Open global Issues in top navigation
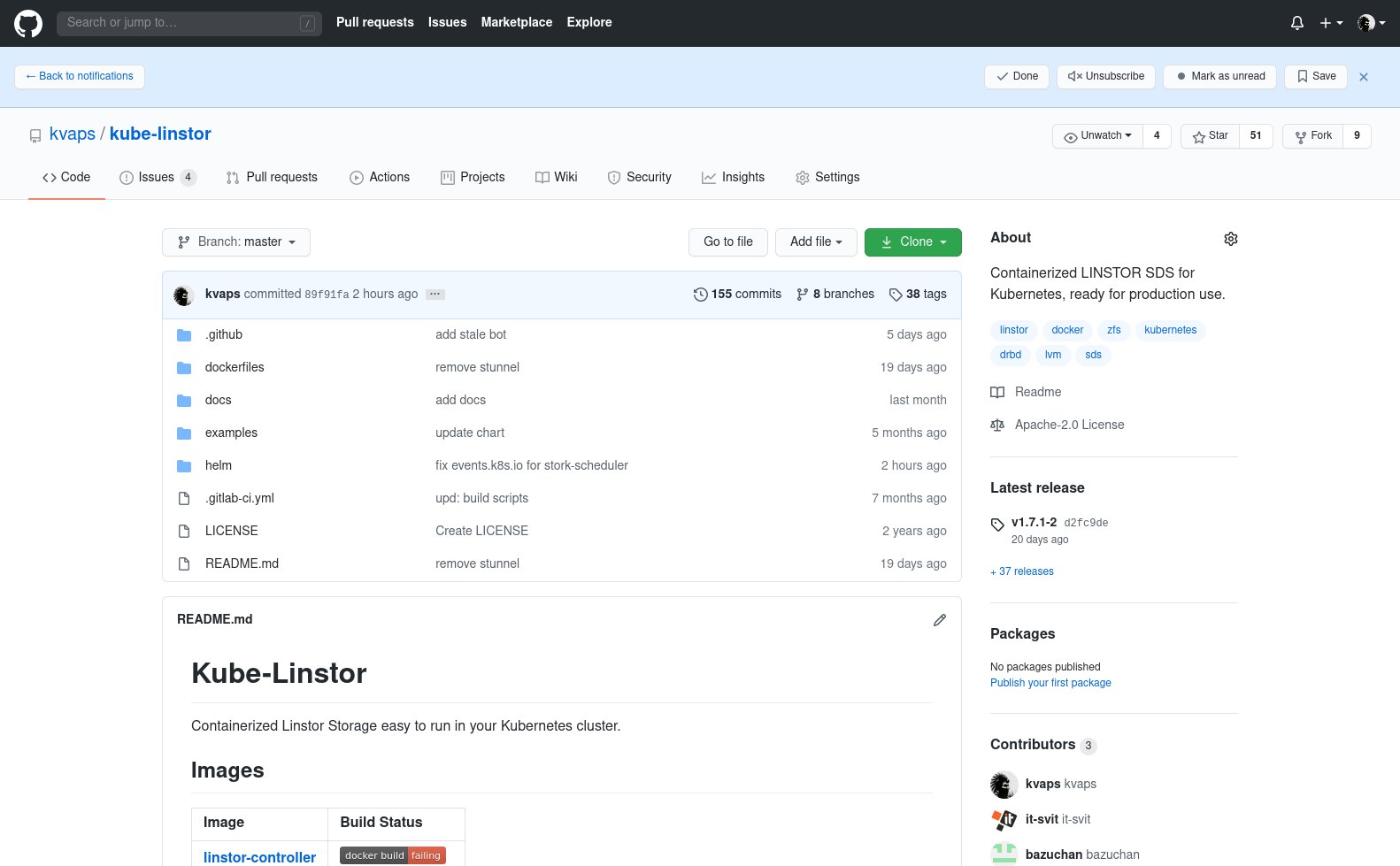The image size is (1400, 866). tap(447, 23)
